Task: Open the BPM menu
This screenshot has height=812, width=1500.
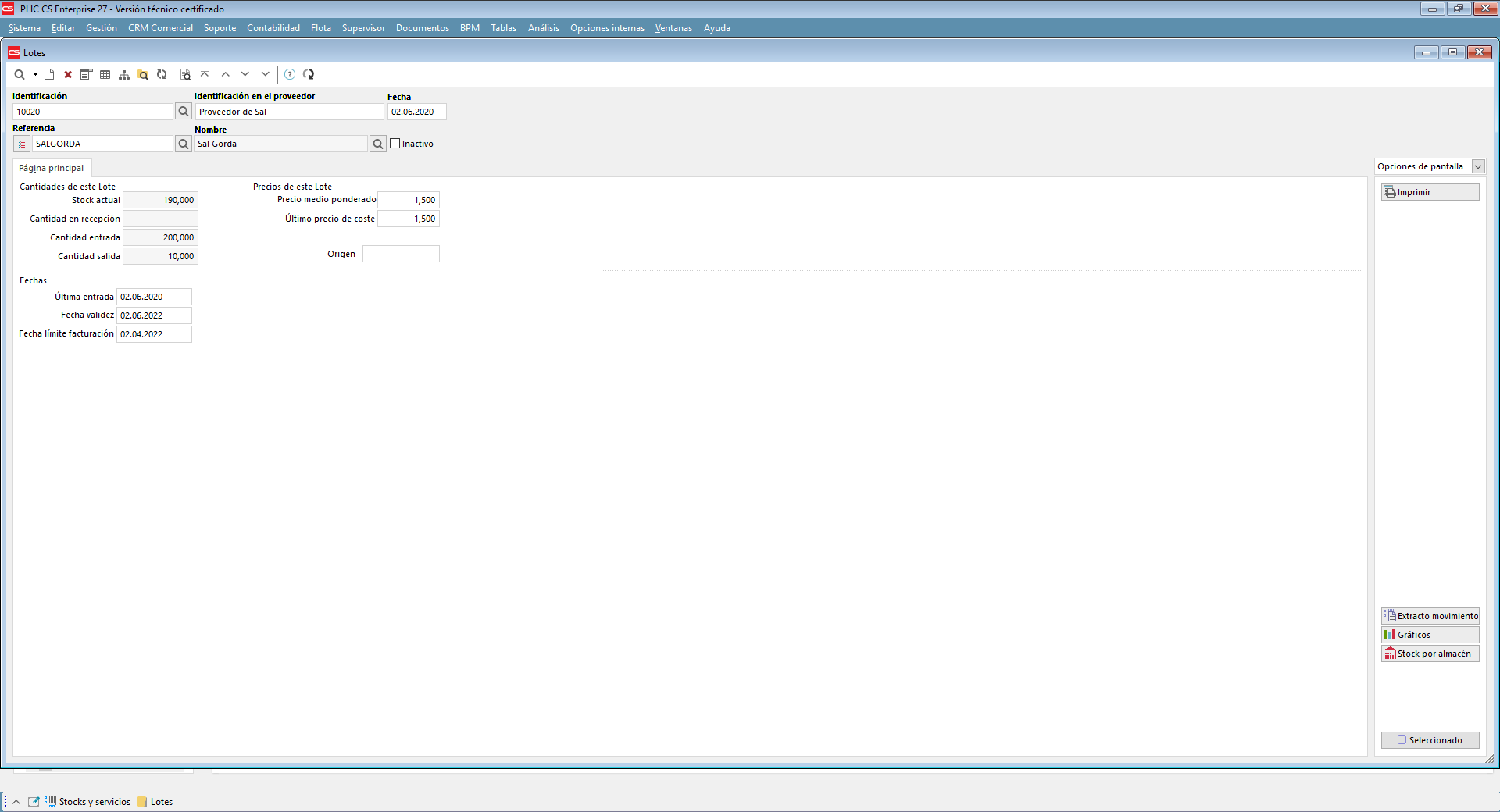Action: 470,28
